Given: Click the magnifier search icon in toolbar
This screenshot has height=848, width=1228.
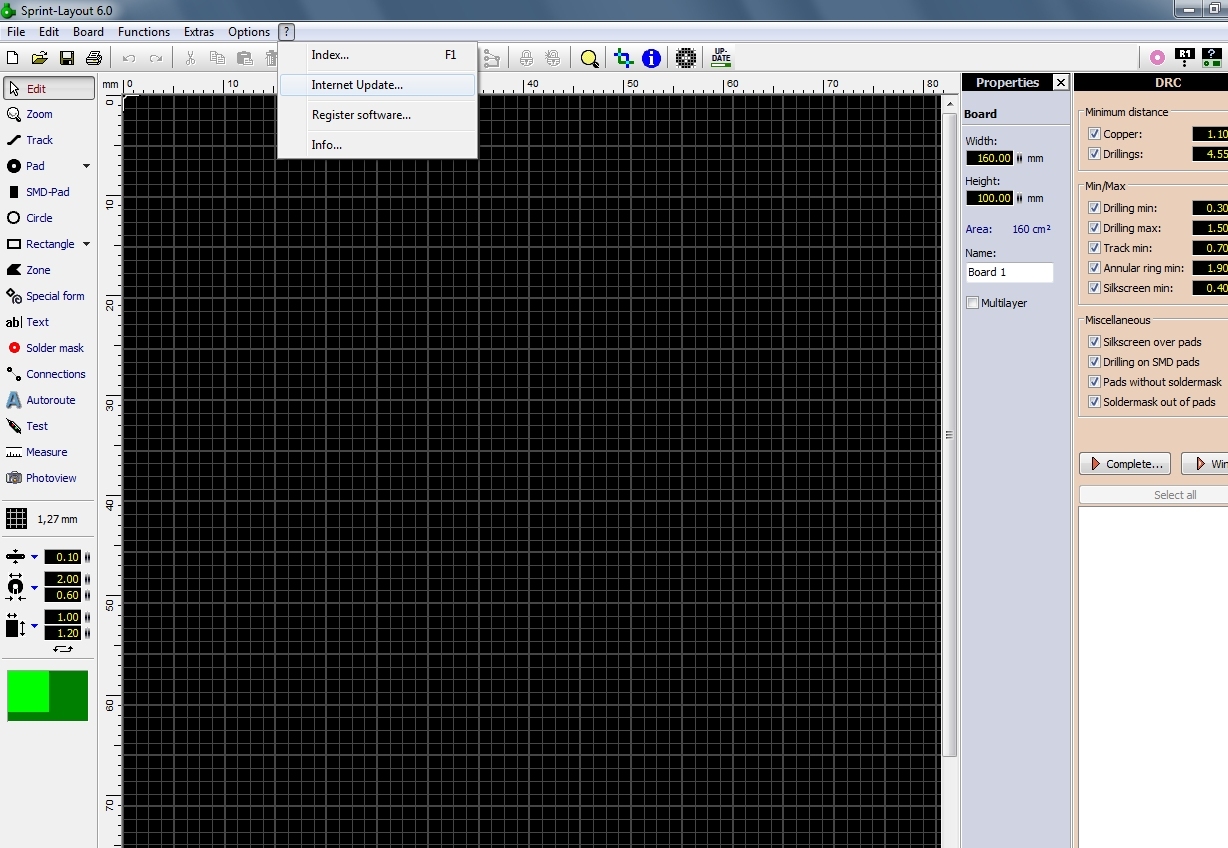Looking at the screenshot, I should pos(590,58).
